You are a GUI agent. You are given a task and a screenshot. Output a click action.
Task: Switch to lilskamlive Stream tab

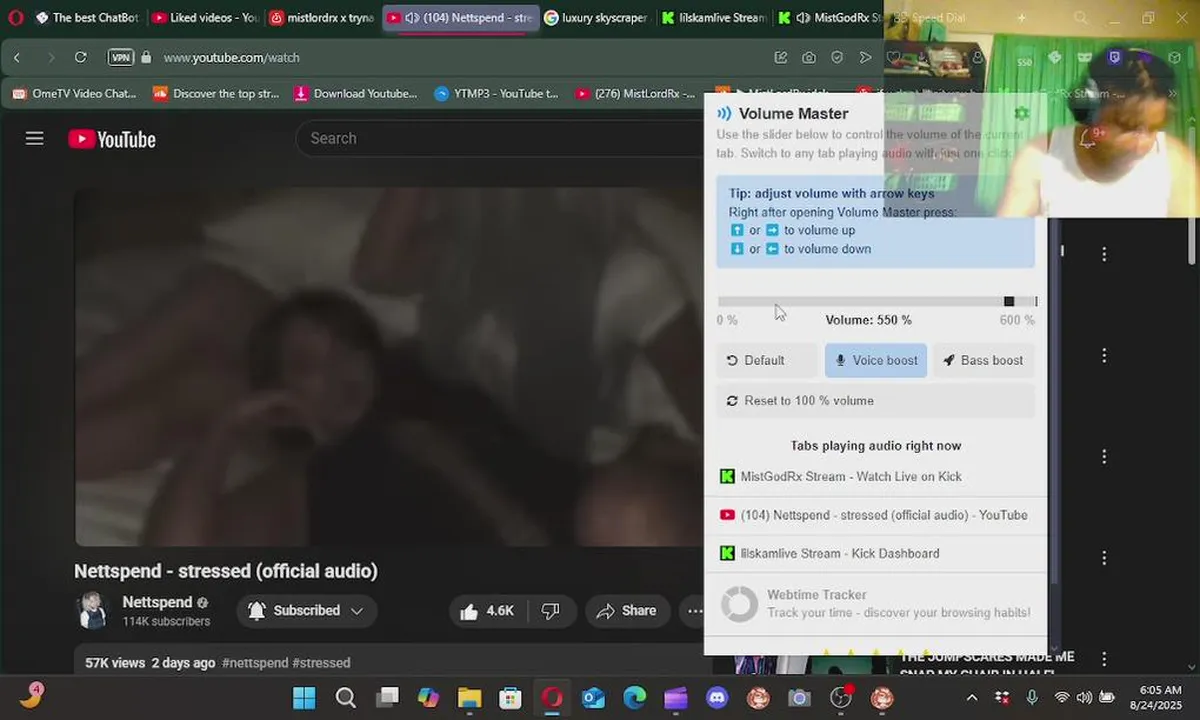pos(714,18)
